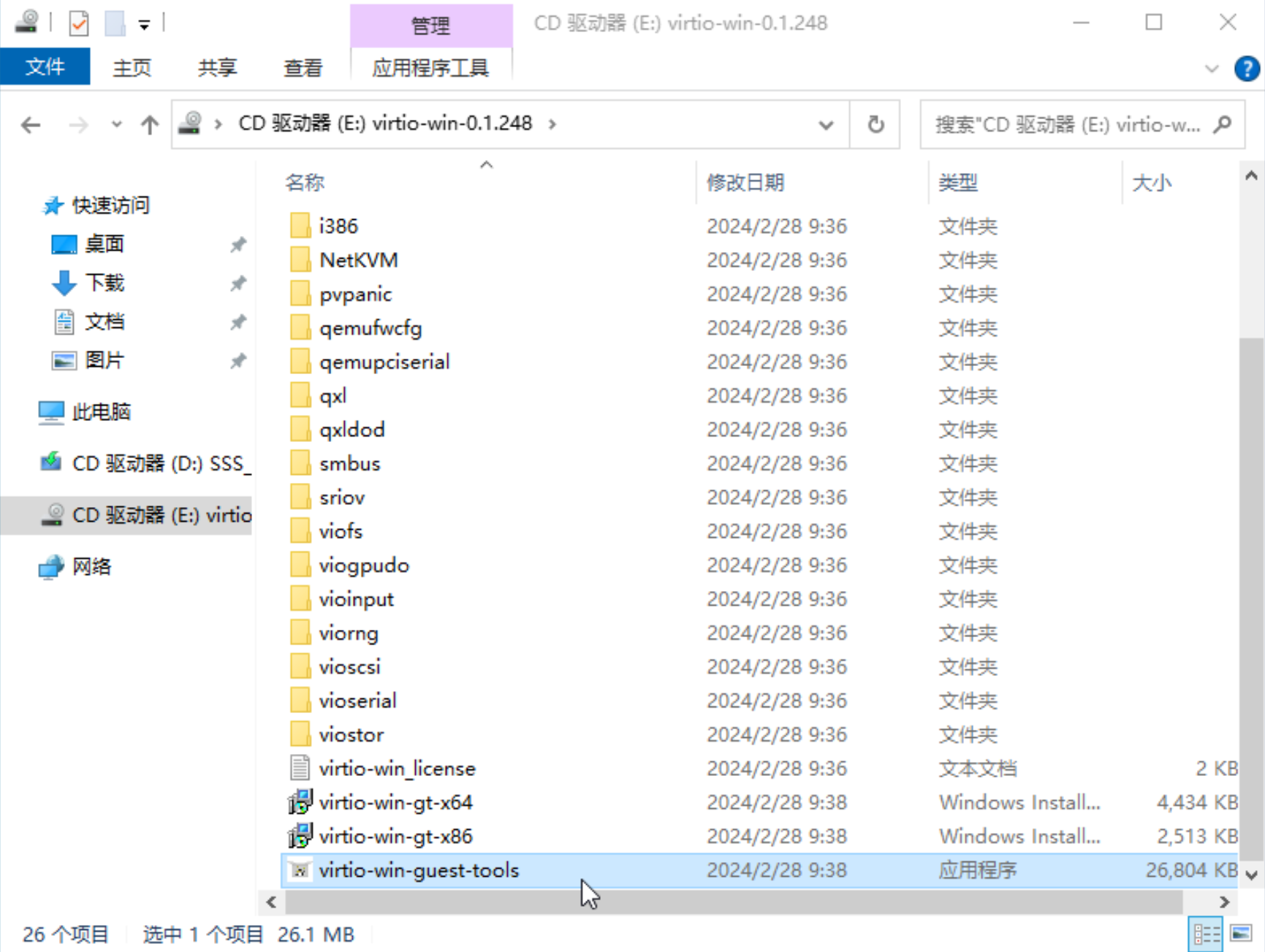This screenshot has width=1265, height=952.
Task: Open the 应用程序工具 tab
Action: click(x=431, y=68)
